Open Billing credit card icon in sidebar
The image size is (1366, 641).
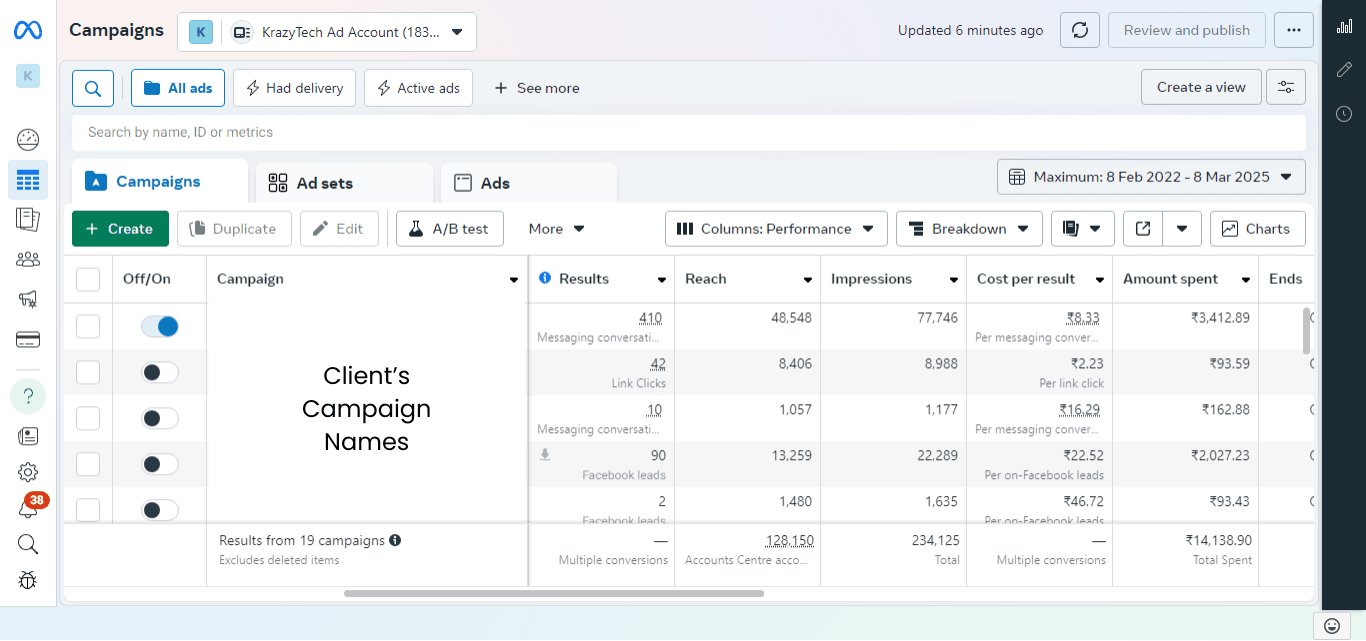[x=28, y=340]
